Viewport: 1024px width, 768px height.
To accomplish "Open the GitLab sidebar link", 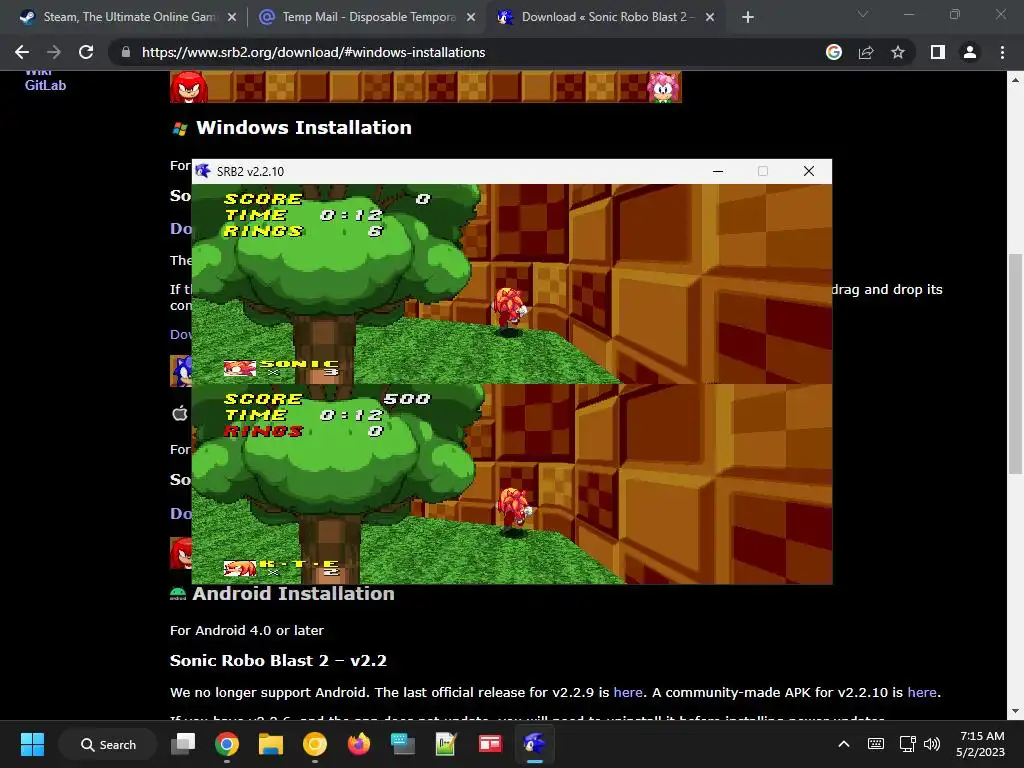I will [45, 86].
